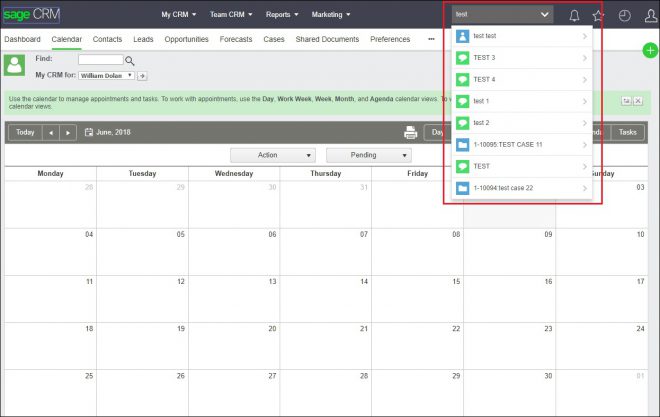Click the print calendar icon
660x417 pixels.
point(410,132)
